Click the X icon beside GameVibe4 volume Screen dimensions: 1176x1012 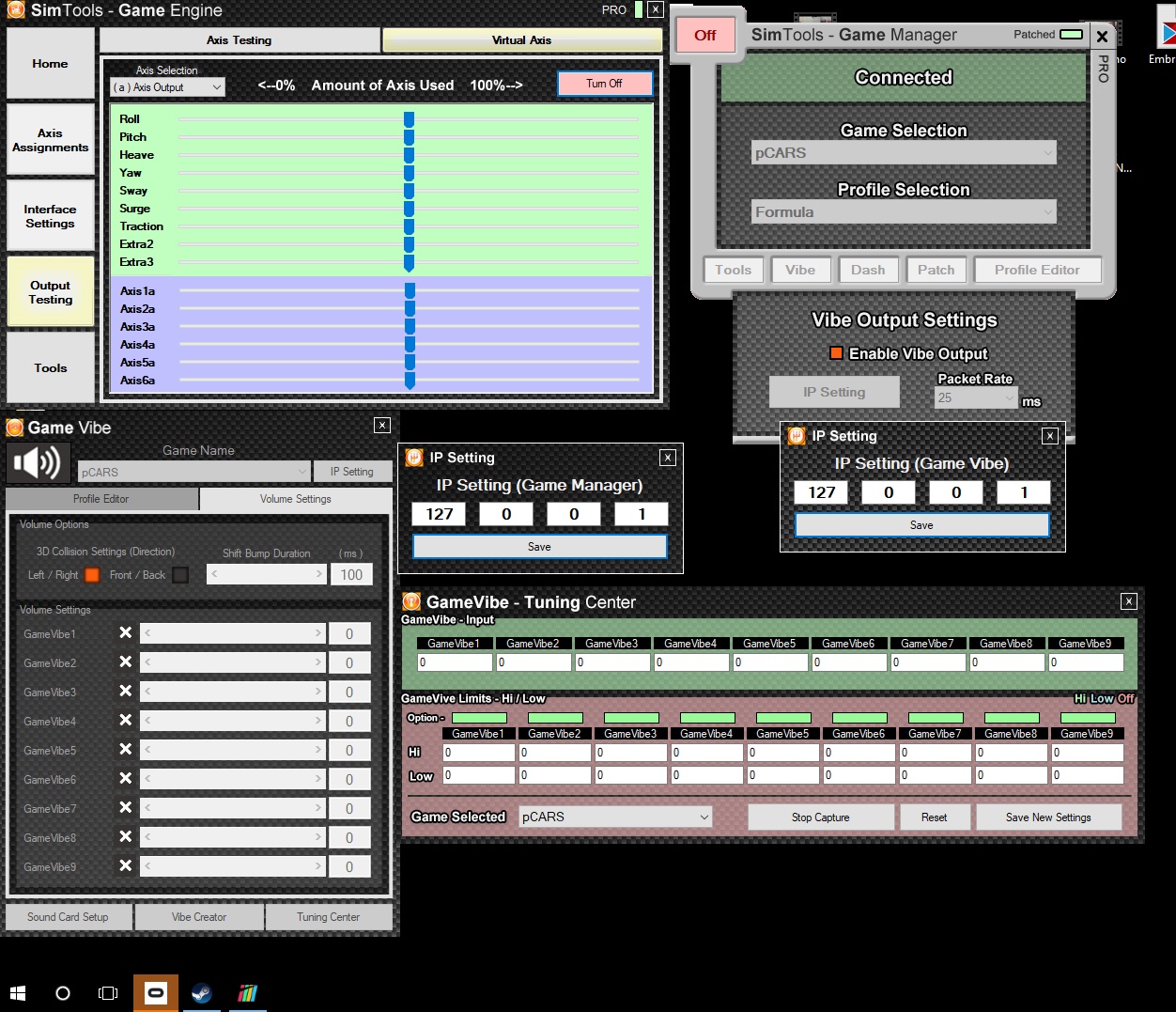(125, 721)
